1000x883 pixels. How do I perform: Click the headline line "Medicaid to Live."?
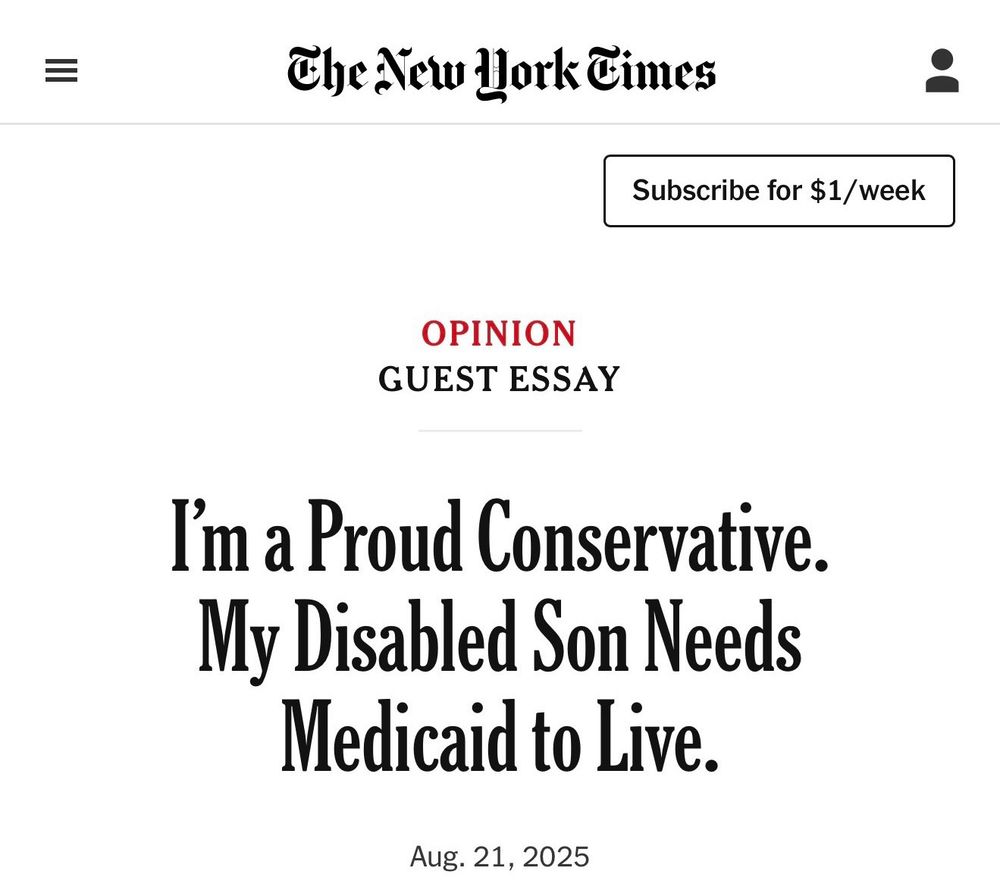(x=500, y=741)
